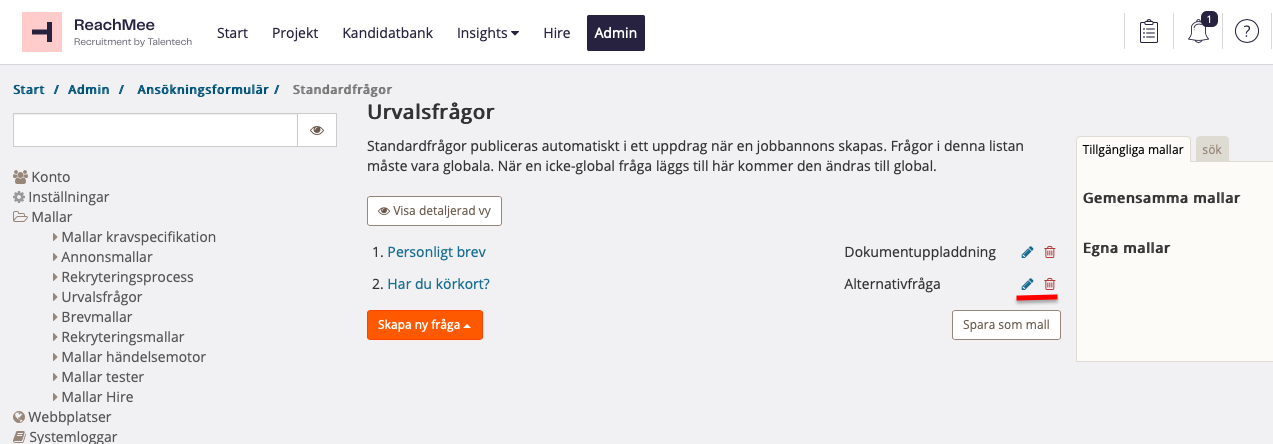Screen dimensions: 1273x444
Task: Edit the Har du körkort question
Action: (1027, 285)
